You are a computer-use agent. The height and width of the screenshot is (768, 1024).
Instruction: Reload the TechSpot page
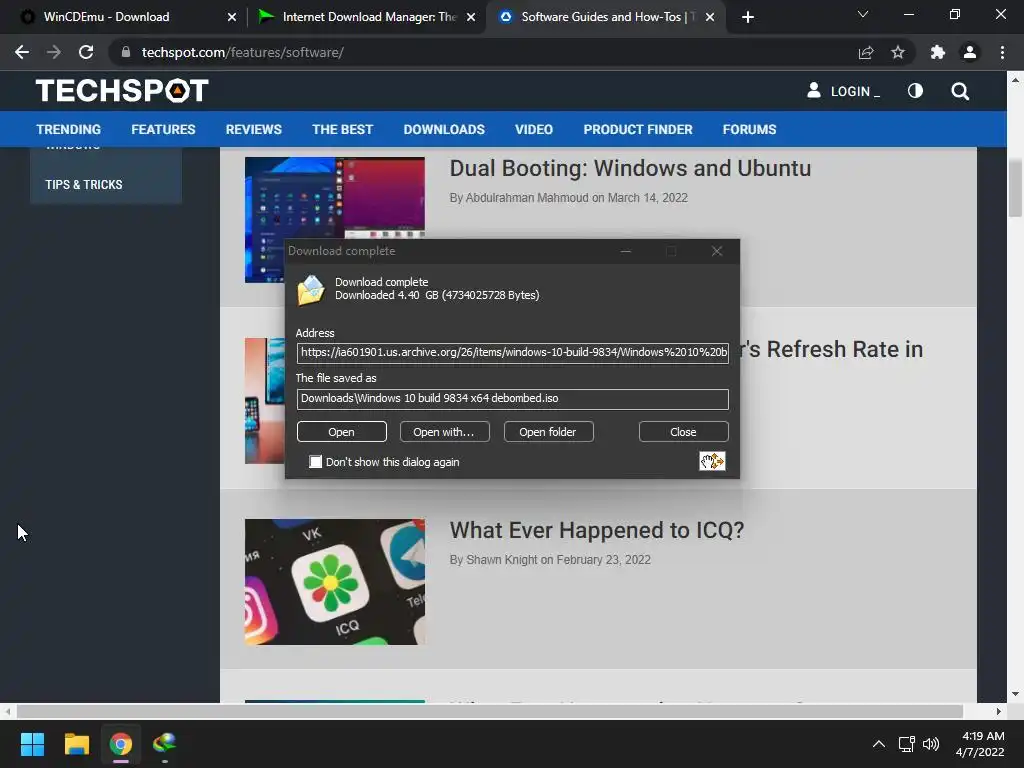tap(86, 52)
